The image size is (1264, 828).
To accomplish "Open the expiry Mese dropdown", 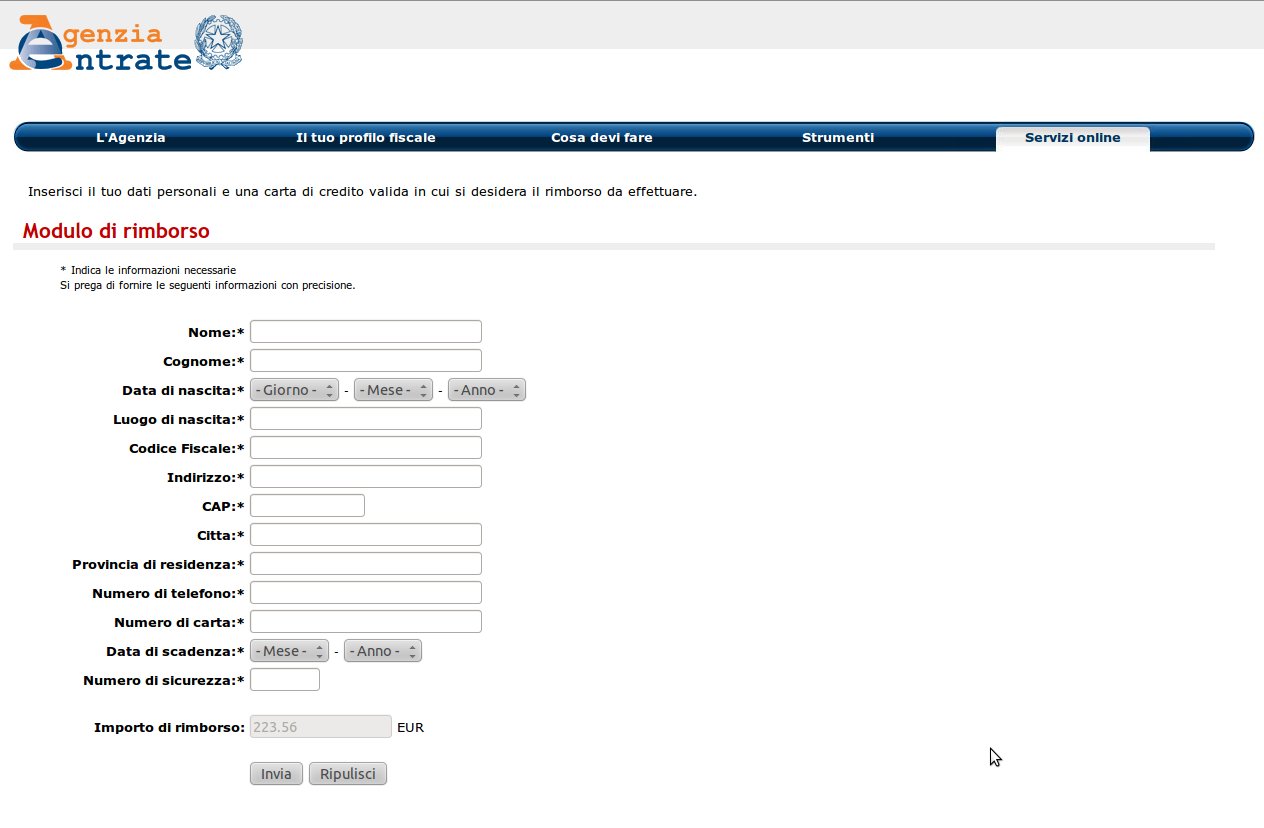I will click(290, 651).
